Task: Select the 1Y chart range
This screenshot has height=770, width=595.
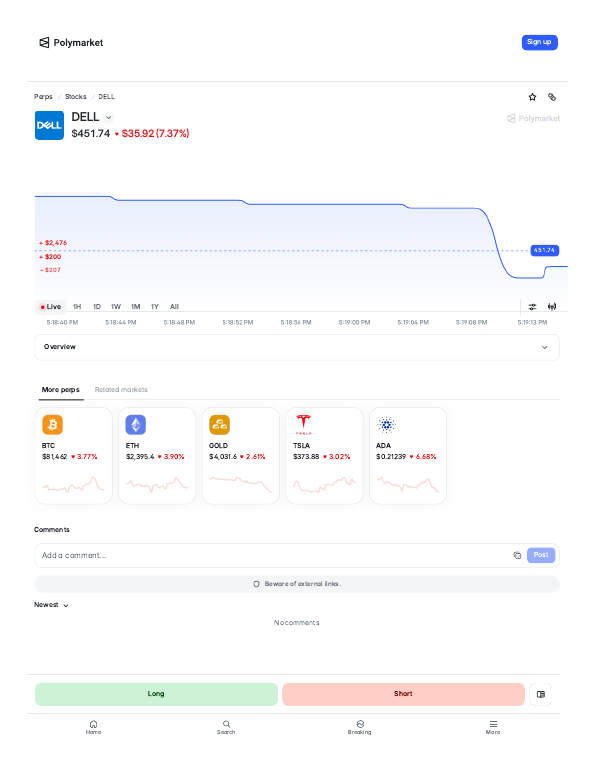Action: (155, 306)
